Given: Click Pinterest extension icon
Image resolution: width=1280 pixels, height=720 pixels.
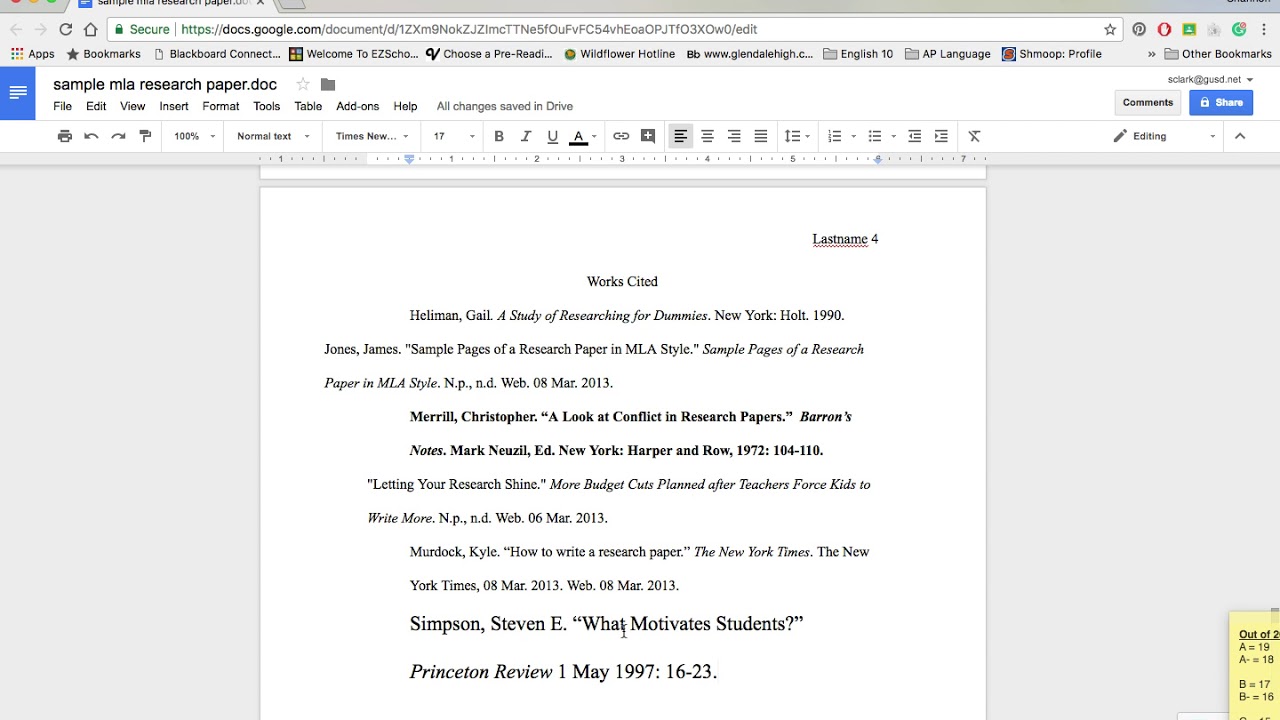Looking at the screenshot, I should pos(1139,30).
